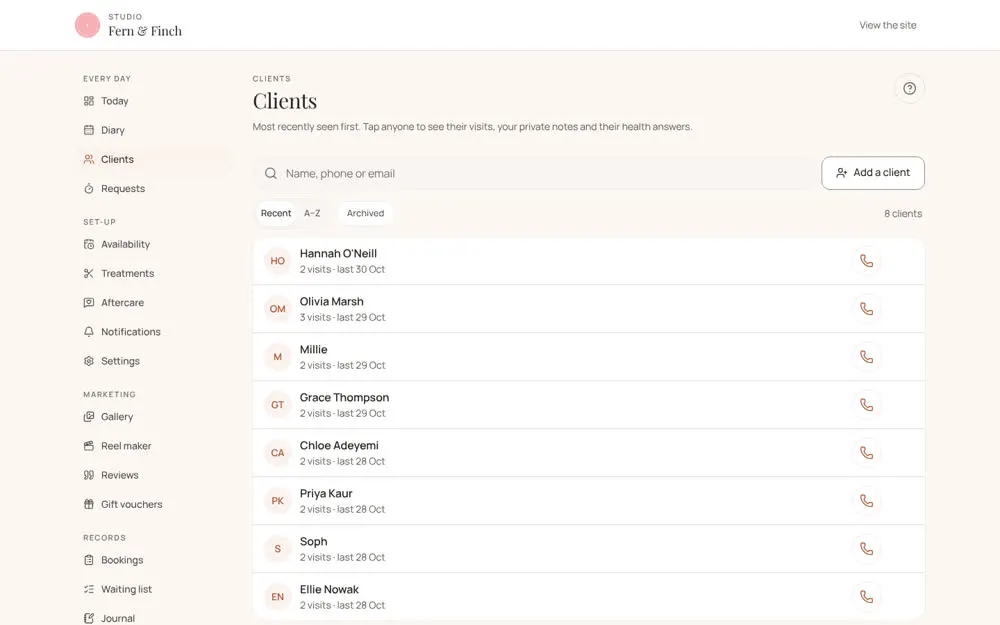Click the Clients people icon in sidebar
Viewport: 1000px width, 625px height.
(x=89, y=159)
